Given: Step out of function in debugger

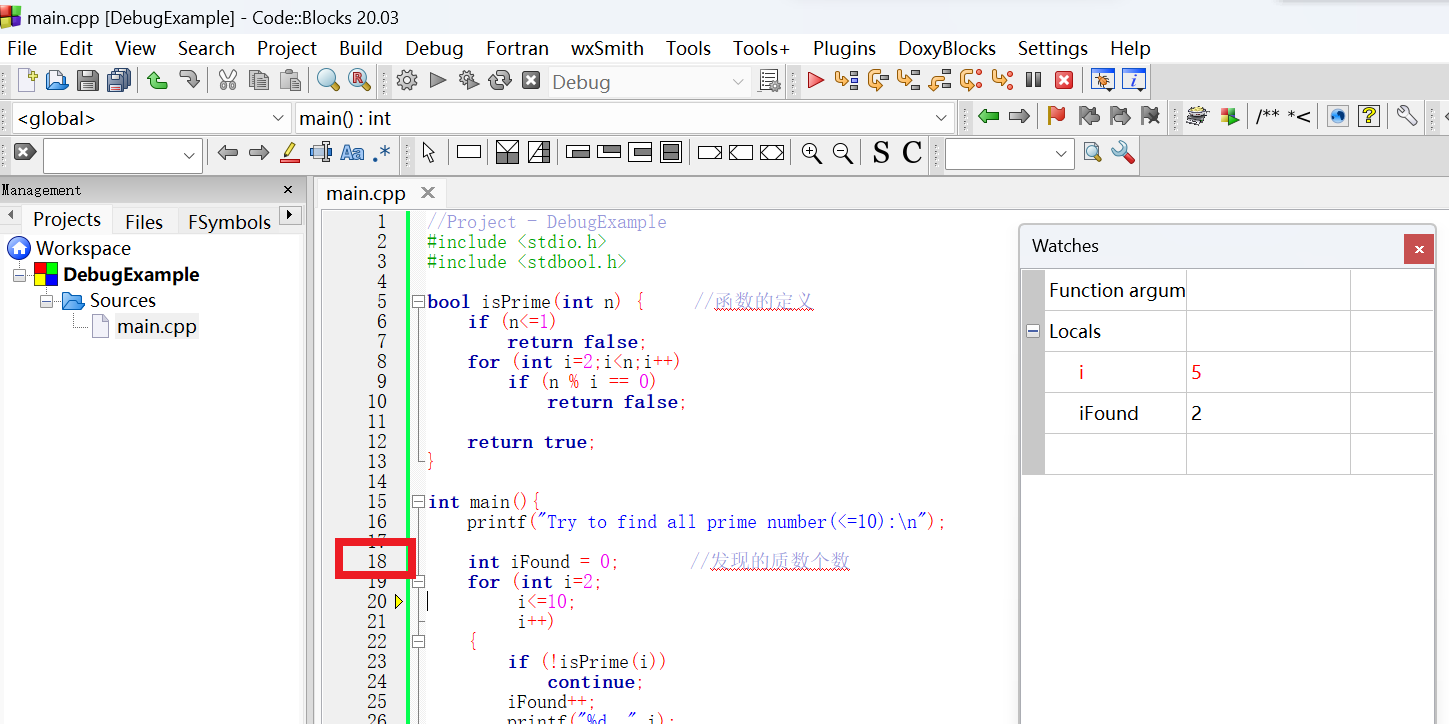Looking at the screenshot, I should tap(940, 80).
